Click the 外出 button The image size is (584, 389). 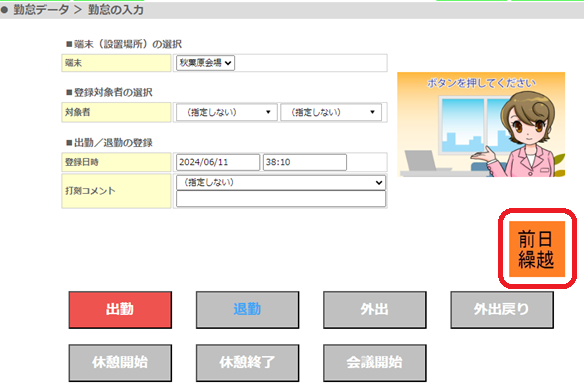pos(375,310)
